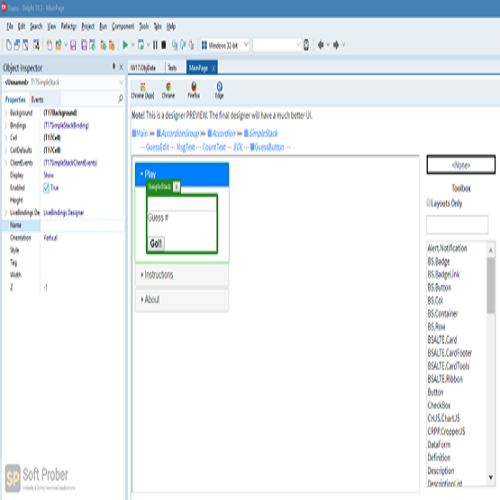Click the MsgText child link
This screenshot has height=500, width=500.
click(186, 147)
